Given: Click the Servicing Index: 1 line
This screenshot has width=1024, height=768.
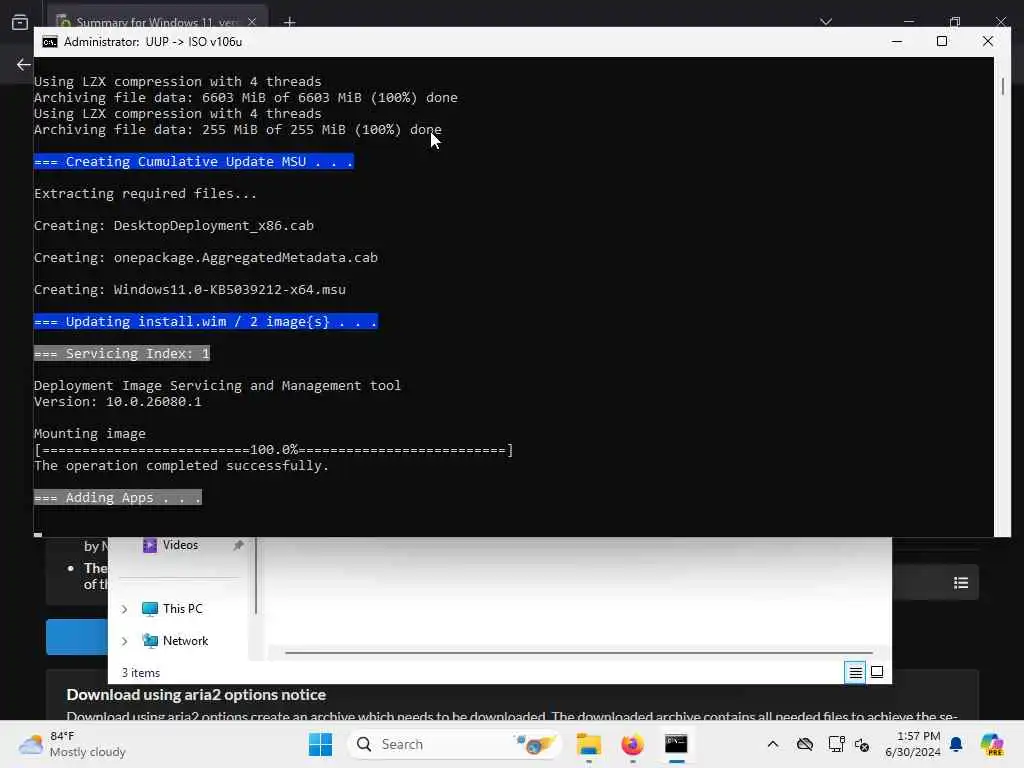Looking at the screenshot, I should [122, 353].
